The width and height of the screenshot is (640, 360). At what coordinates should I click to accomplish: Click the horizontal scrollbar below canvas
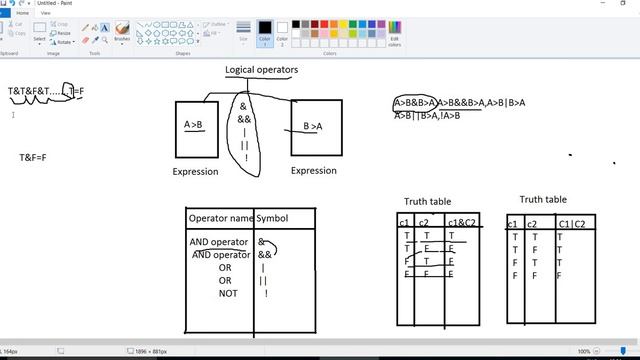point(318,342)
